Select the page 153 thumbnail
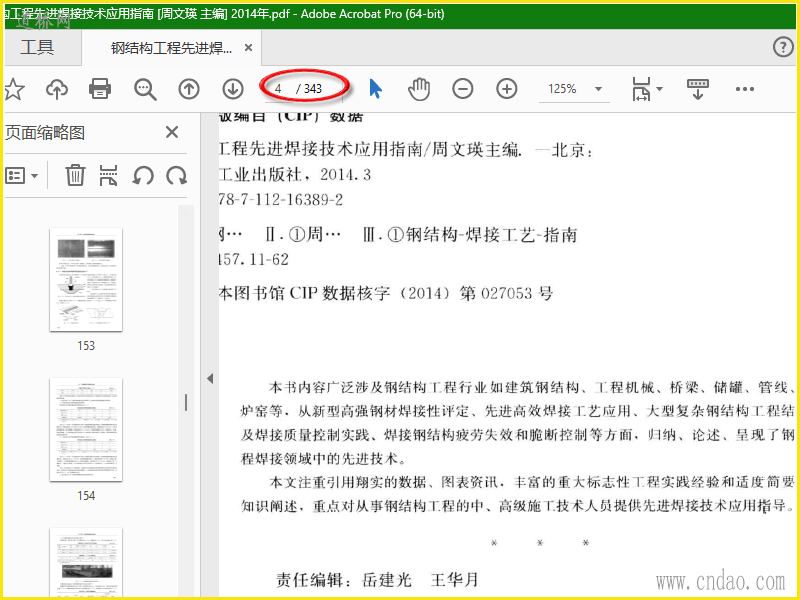Viewport: 800px width, 600px height. click(86, 280)
